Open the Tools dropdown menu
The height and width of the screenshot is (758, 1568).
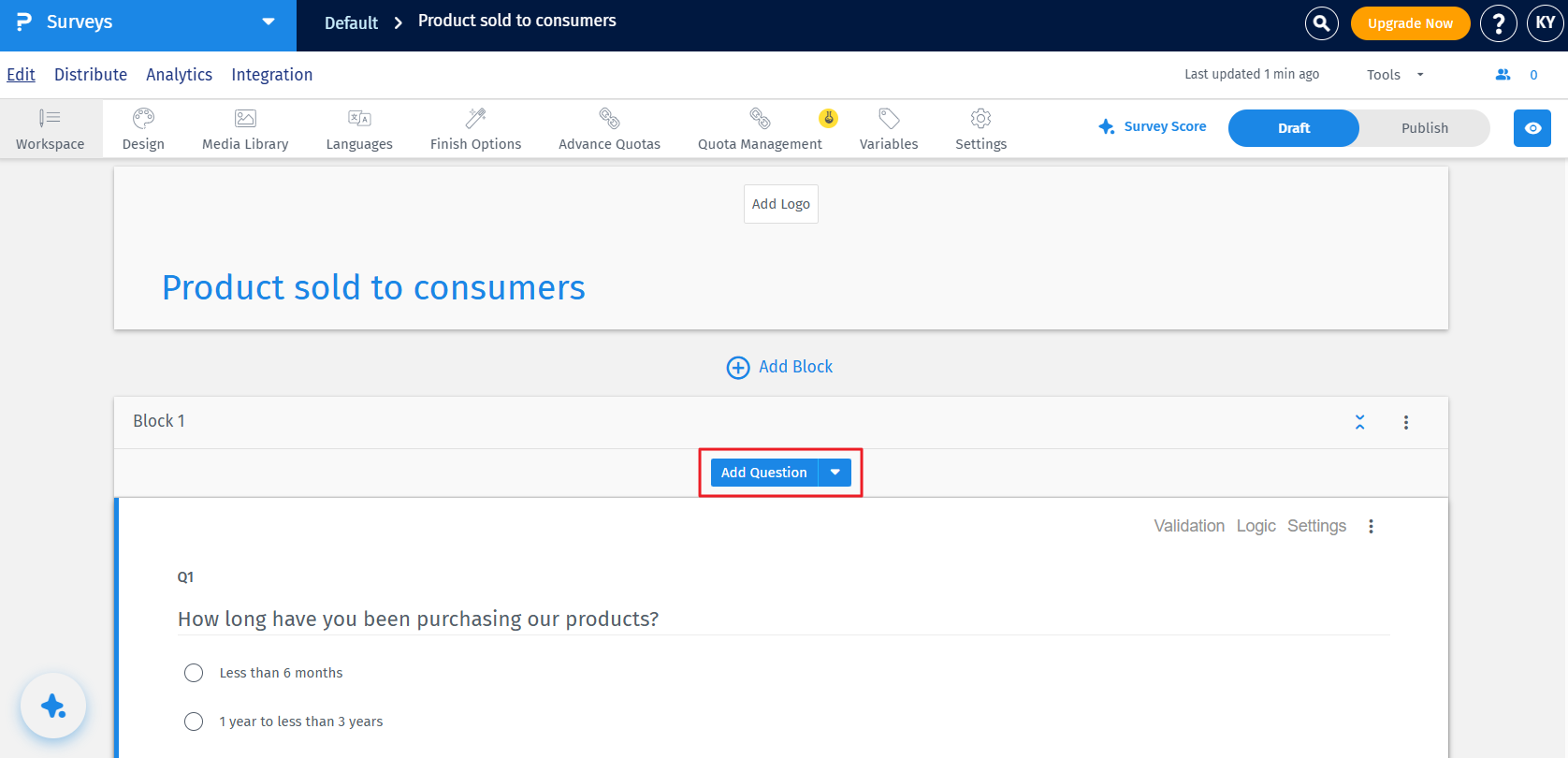[x=1395, y=75]
